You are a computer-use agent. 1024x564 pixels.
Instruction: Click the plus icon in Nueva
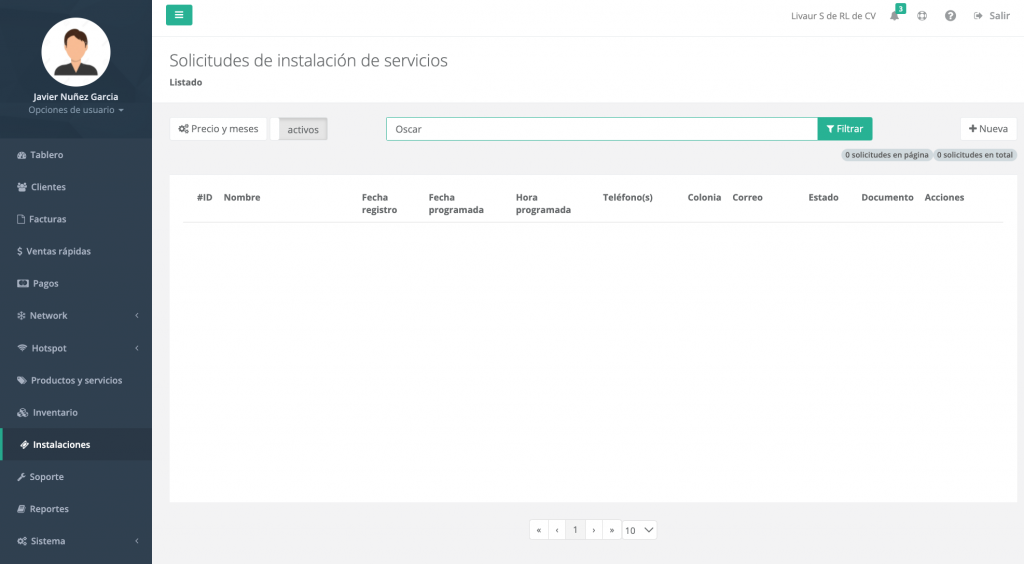coord(972,129)
